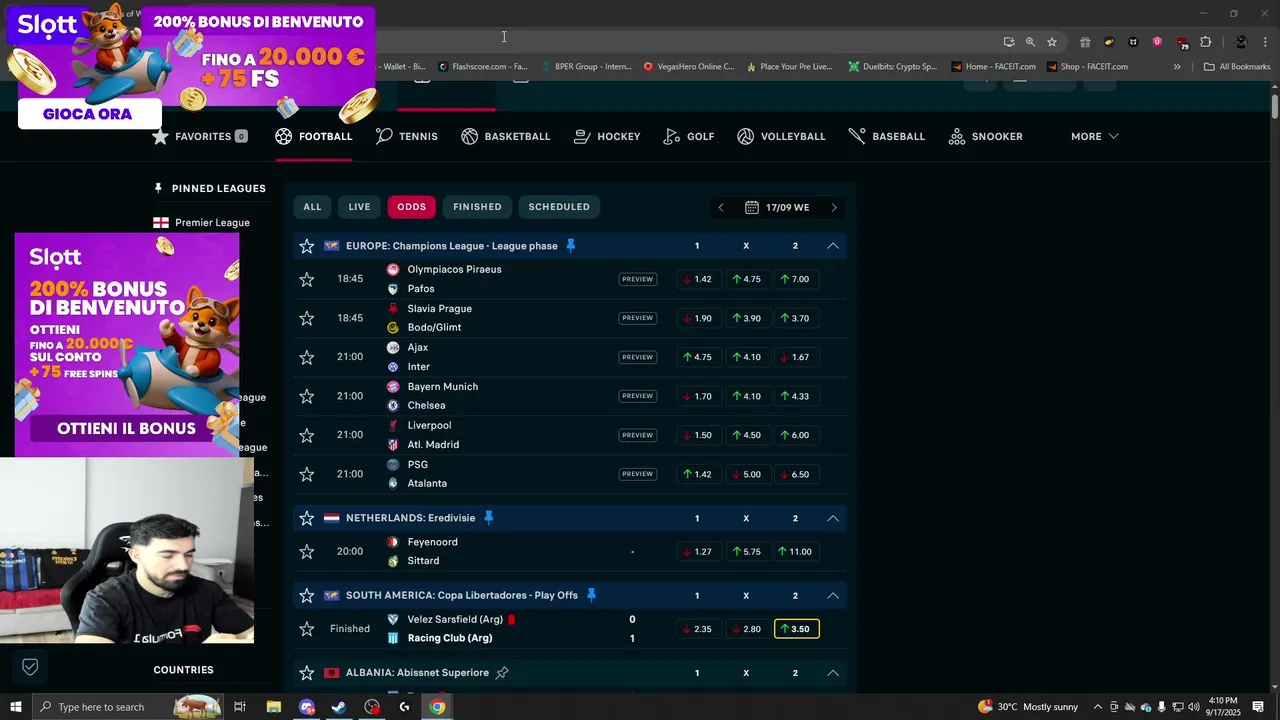1280x720 pixels.
Task: Collapse the Champions League section
Action: coord(832,246)
